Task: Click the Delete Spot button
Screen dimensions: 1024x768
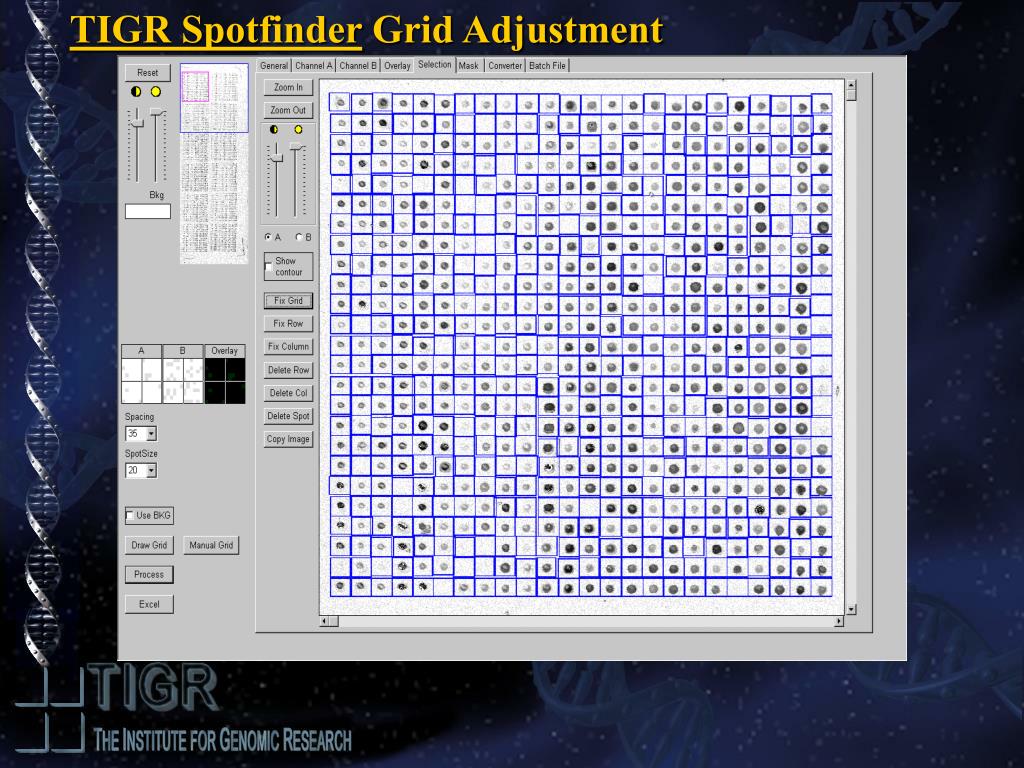Action: coord(289,416)
